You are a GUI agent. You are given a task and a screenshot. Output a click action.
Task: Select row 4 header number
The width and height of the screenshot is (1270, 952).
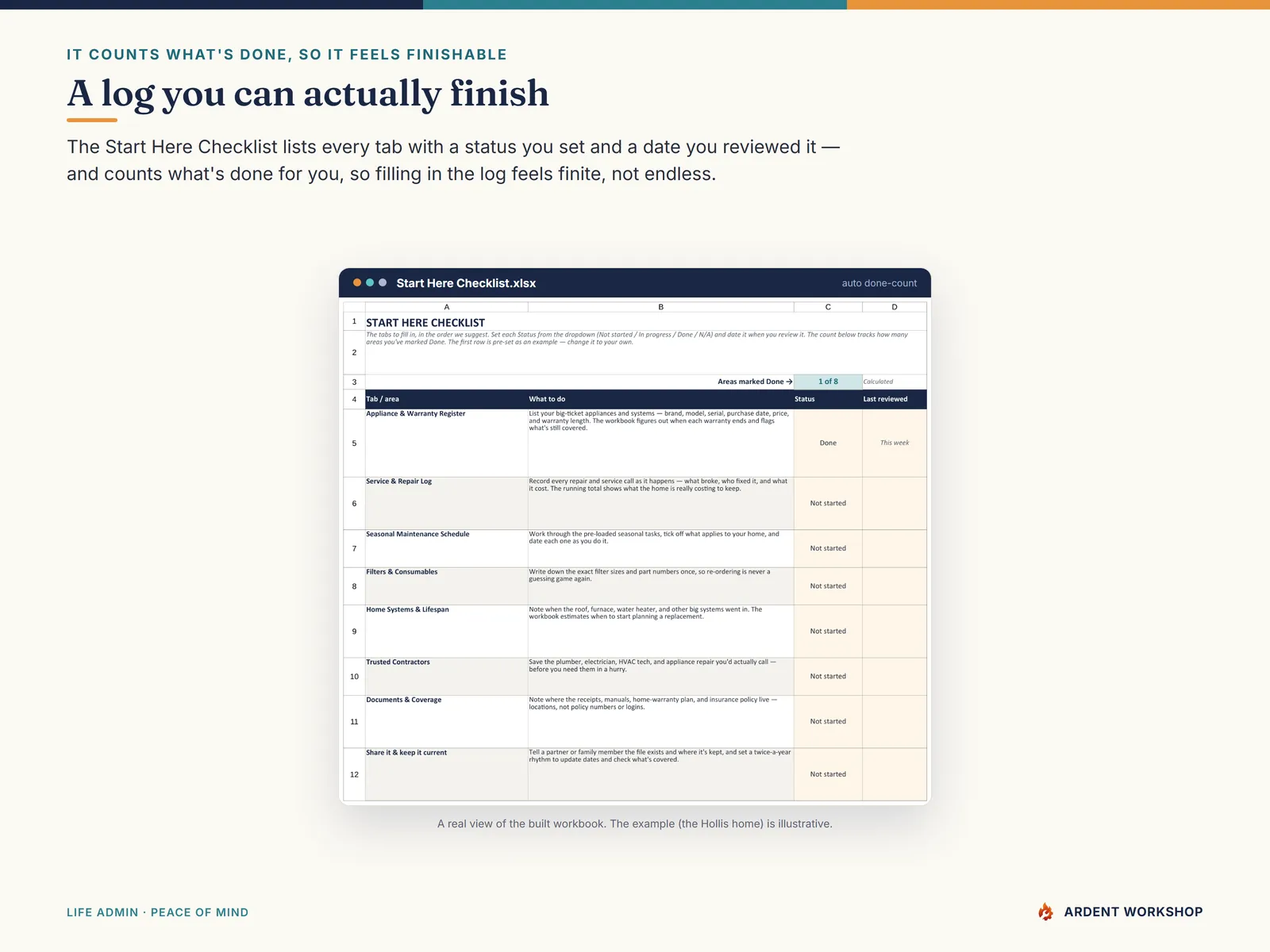click(354, 399)
